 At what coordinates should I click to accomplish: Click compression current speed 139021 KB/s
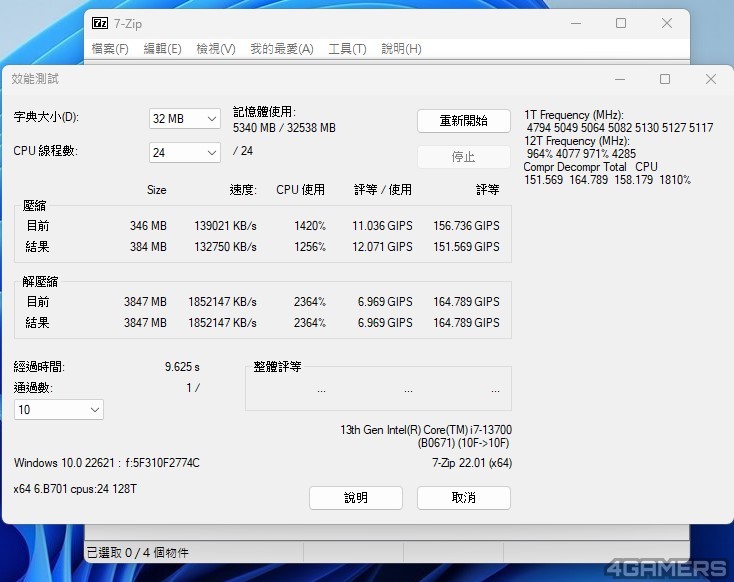[225, 226]
